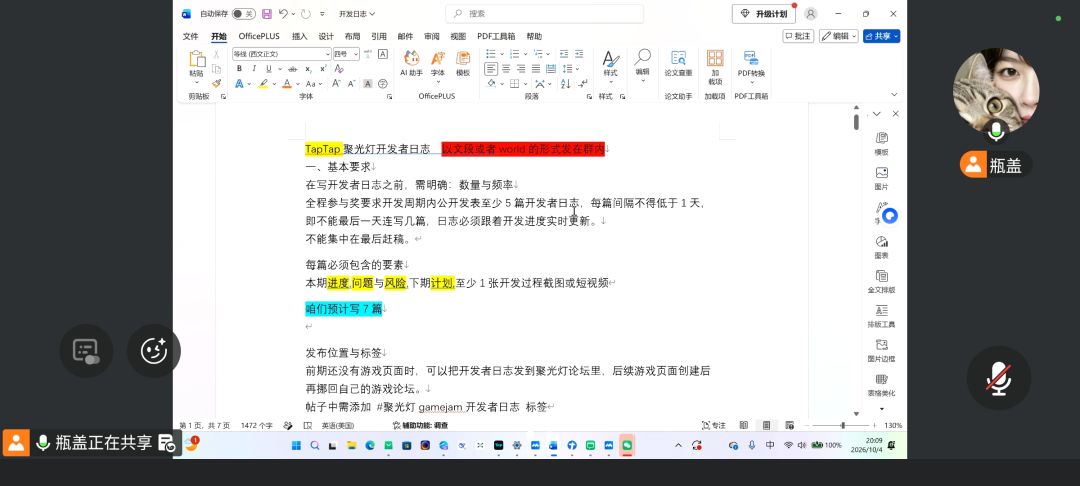Open the 加载项 add-ins button
1080x486 pixels.
[715, 67]
